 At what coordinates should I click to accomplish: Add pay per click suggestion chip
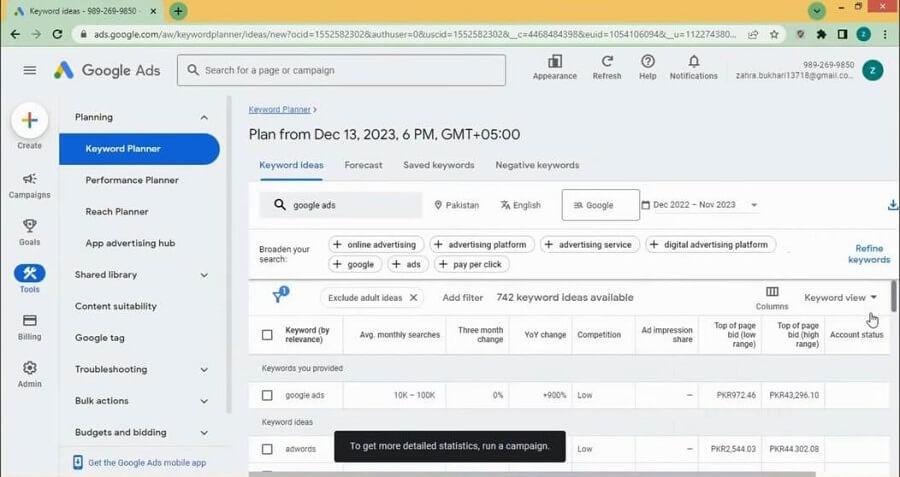[x=472, y=265]
